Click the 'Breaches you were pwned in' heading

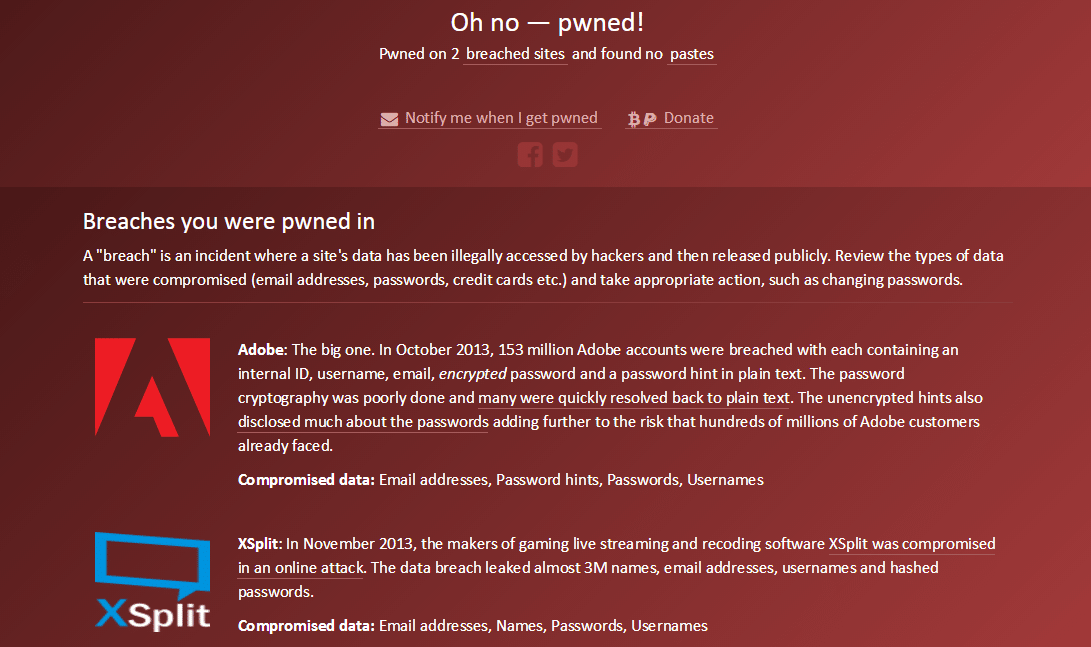coord(229,221)
